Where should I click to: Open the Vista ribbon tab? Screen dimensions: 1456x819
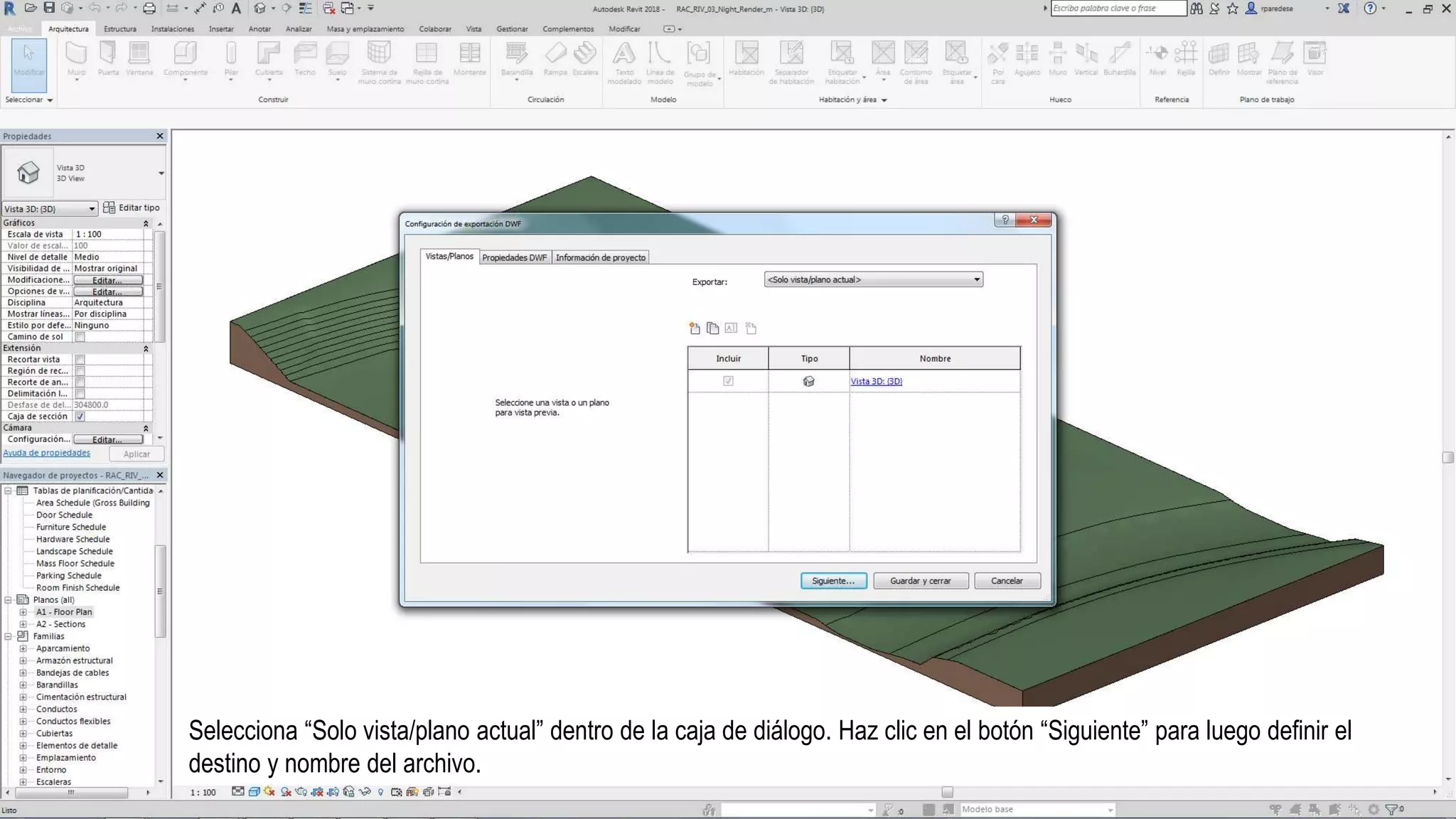[473, 29]
